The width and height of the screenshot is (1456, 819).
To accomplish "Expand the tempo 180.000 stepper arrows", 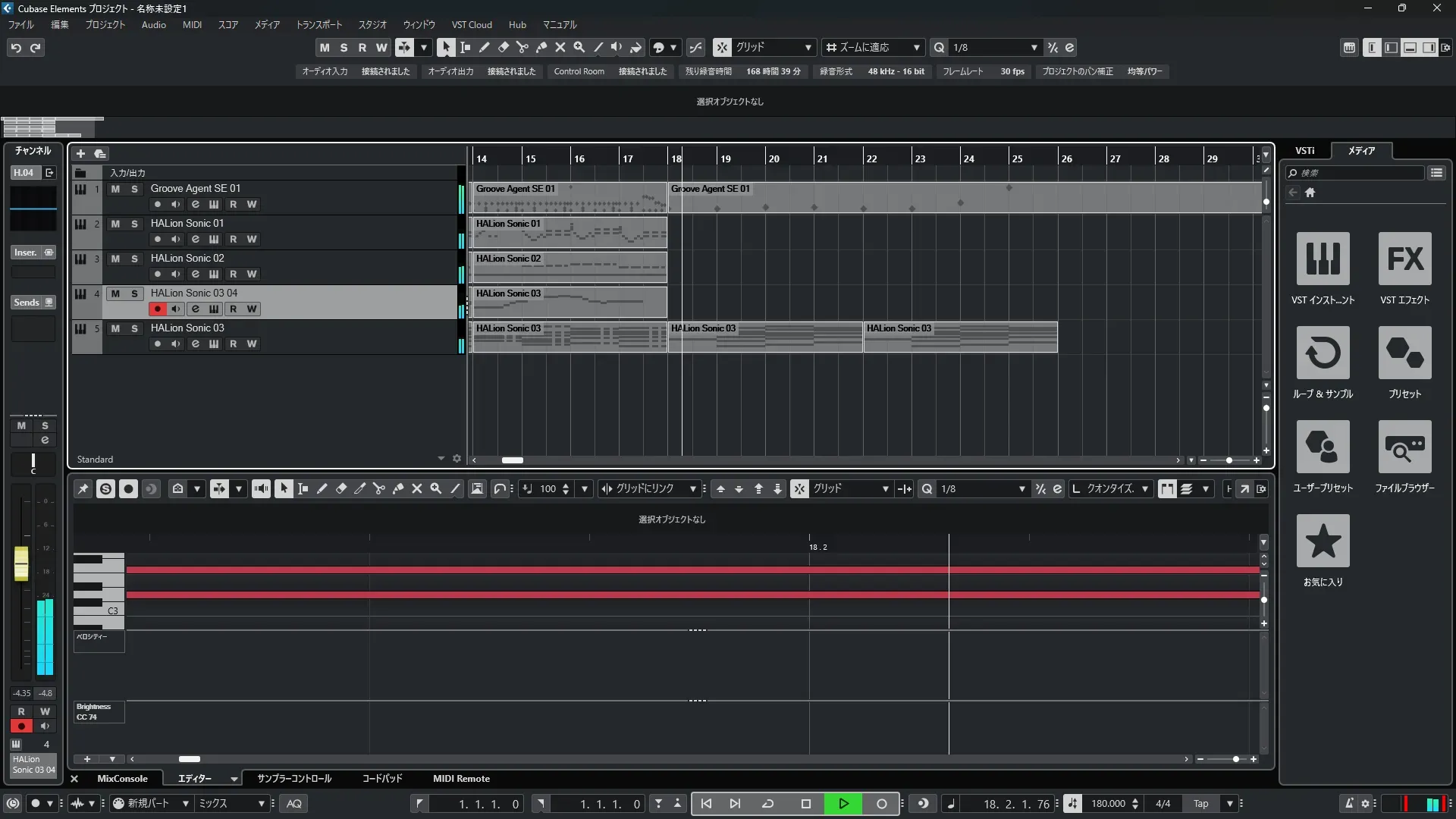I will coord(1135,804).
